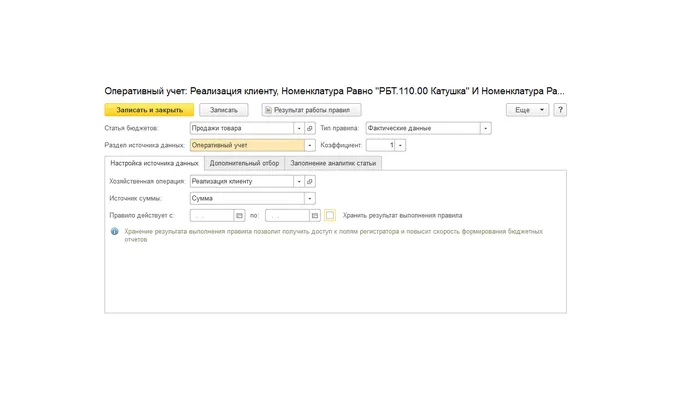Expand the 'Источник суммы' dropdown arrow
The width and height of the screenshot is (700, 396).
[x=310, y=198]
